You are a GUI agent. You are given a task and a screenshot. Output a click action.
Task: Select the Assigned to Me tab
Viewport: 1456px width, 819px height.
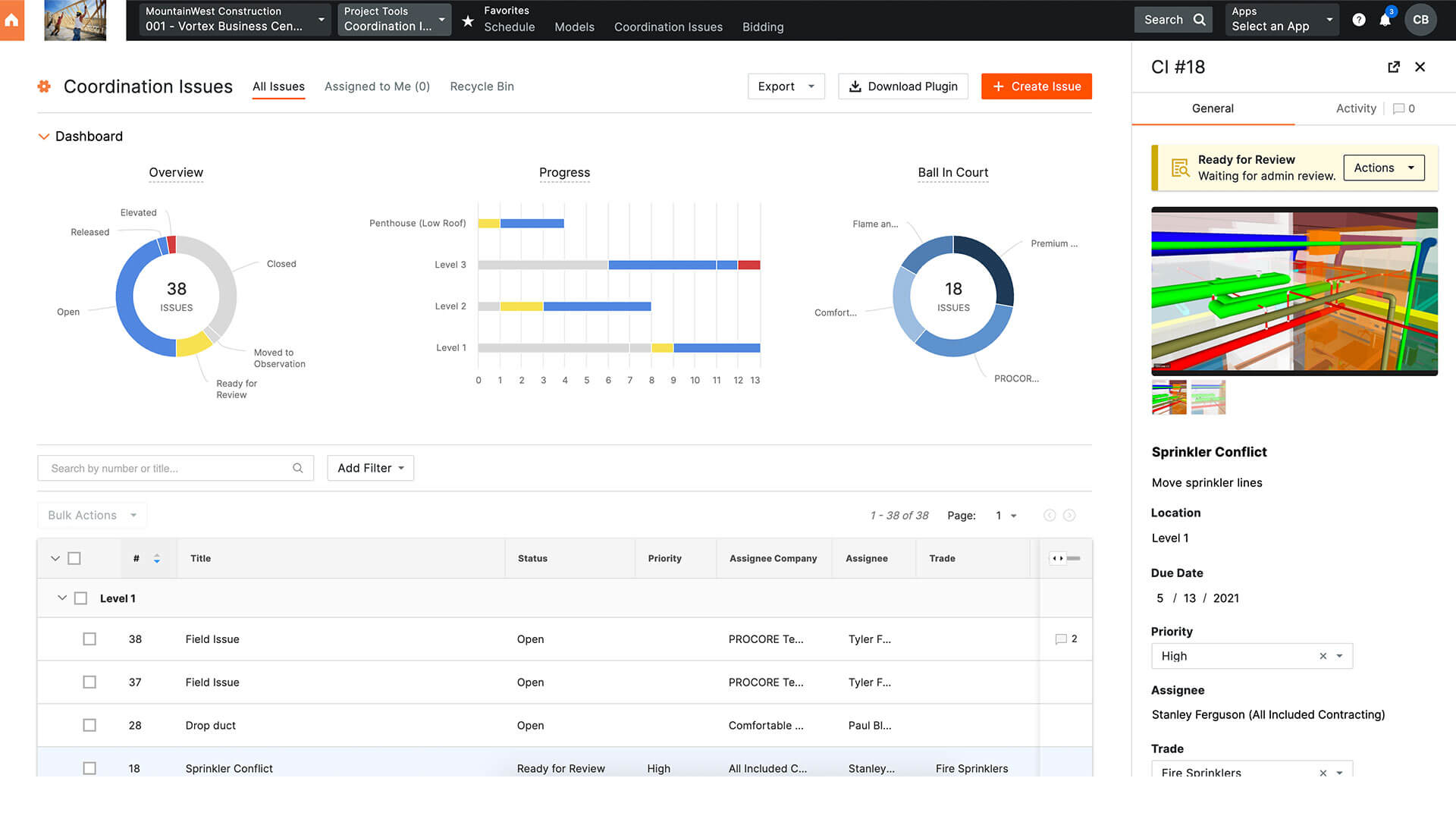coord(377,86)
